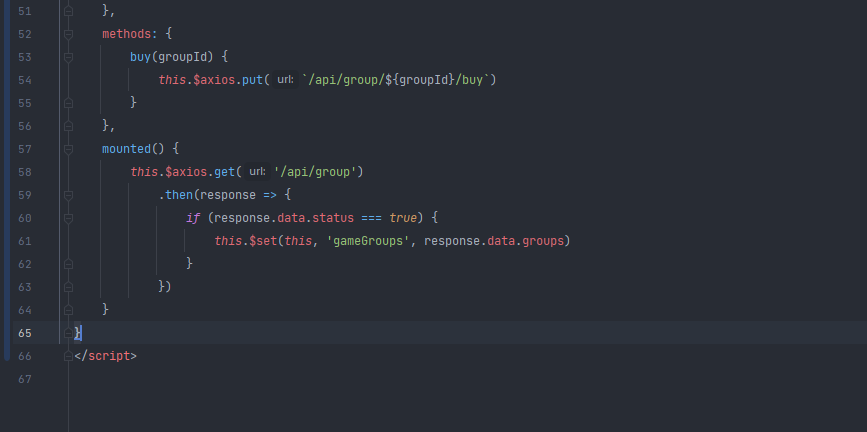Image resolution: width=867 pixels, height=432 pixels.
Task: Click the put method name on line 54
Action: (x=252, y=80)
